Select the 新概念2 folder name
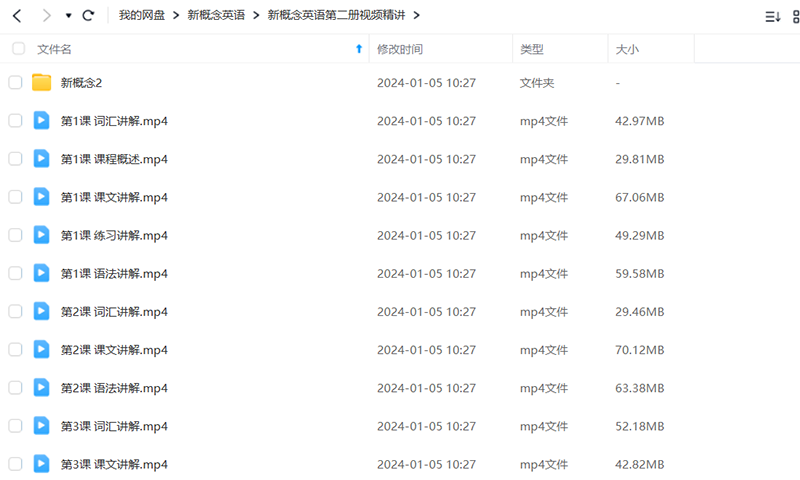800x480 pixels. (x=82, y=83)
